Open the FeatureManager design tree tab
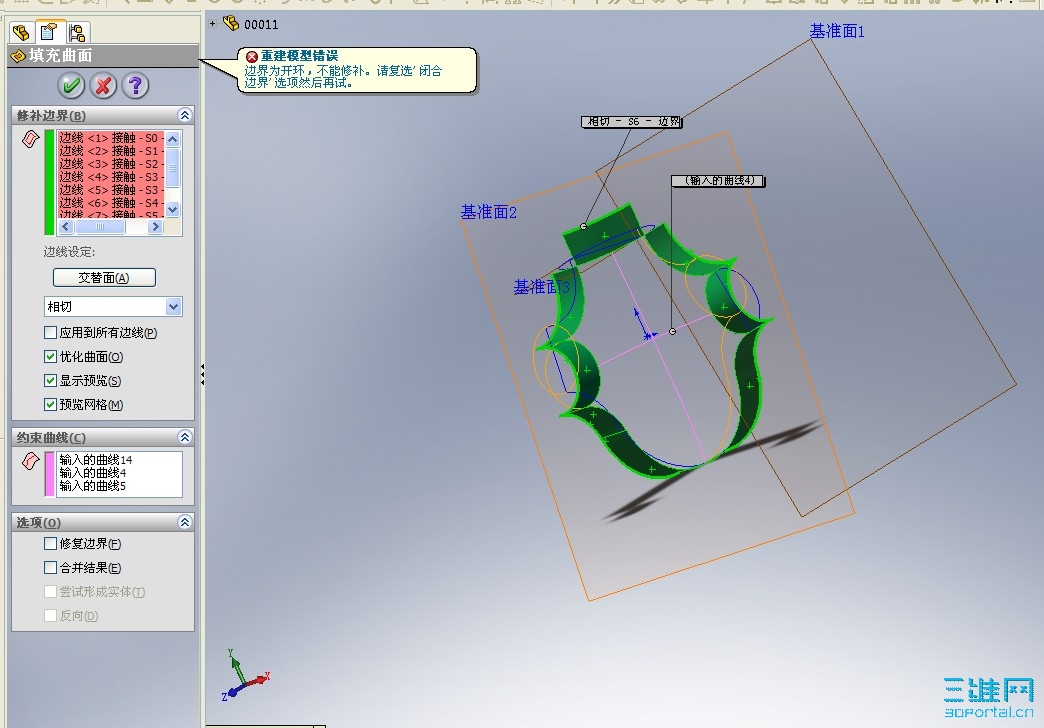Viewport: 1044px width, 728px height. coord(21,32)
